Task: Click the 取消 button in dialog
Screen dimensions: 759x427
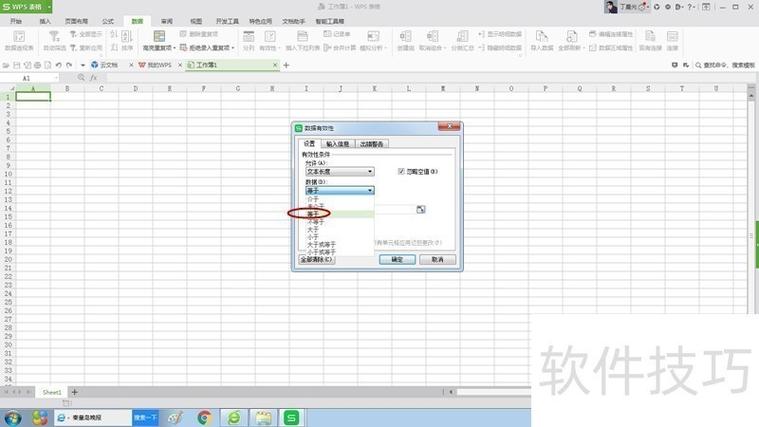Action: click(x=437, y=259)
